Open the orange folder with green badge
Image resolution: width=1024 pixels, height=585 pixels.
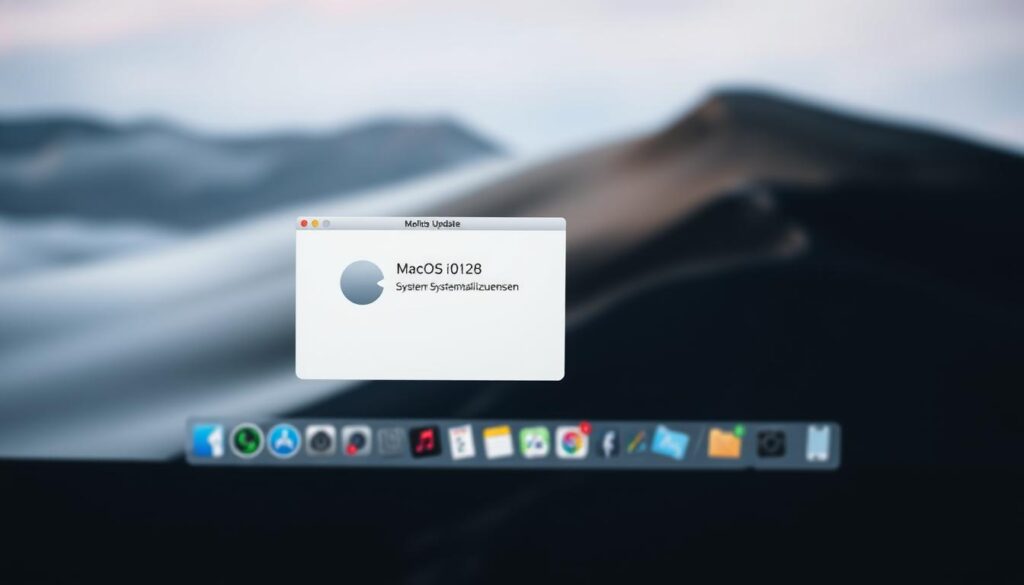click(x=726, y=442)
